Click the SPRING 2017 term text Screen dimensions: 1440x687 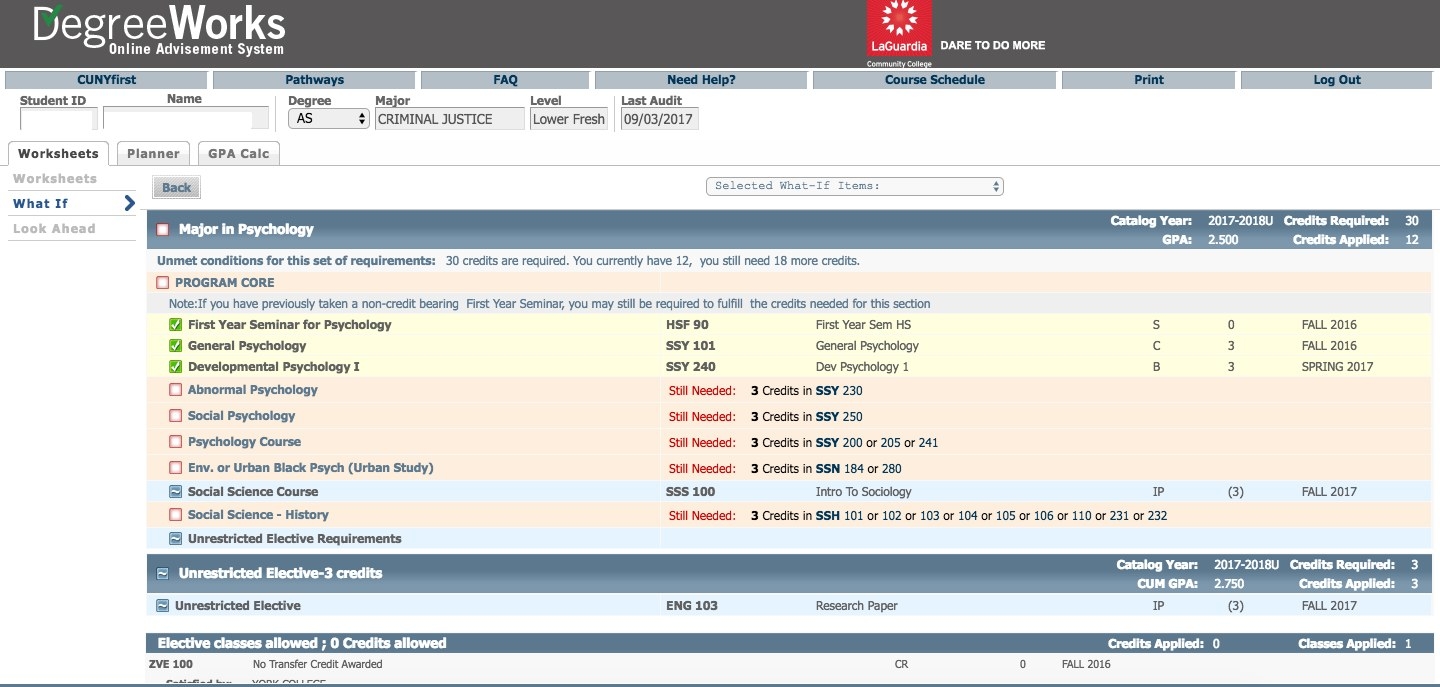(1338, 367)
